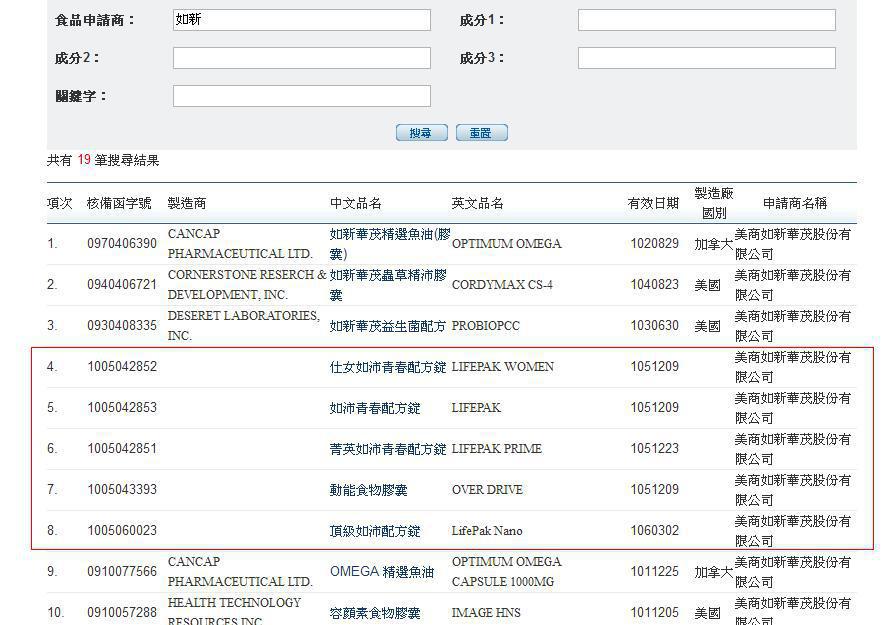Open product link 頂級如沛配方錠
Image resolution: width=889 pixels, height=625 pixels.
click(375, 531)
